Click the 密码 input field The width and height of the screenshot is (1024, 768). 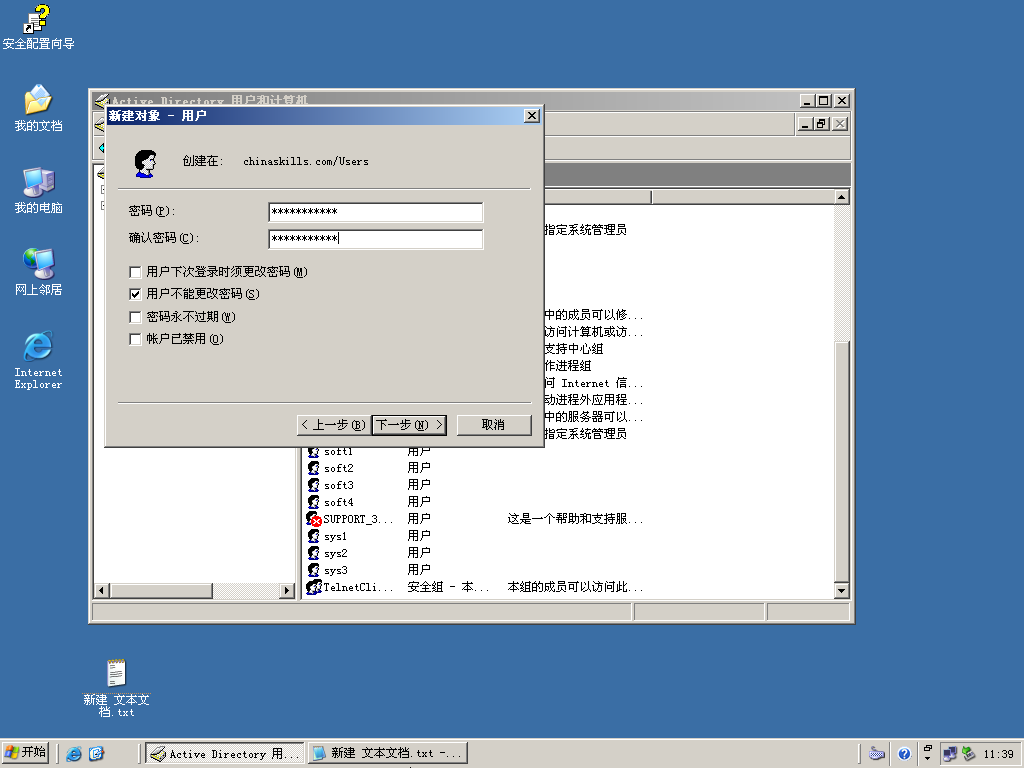point(376,212)
